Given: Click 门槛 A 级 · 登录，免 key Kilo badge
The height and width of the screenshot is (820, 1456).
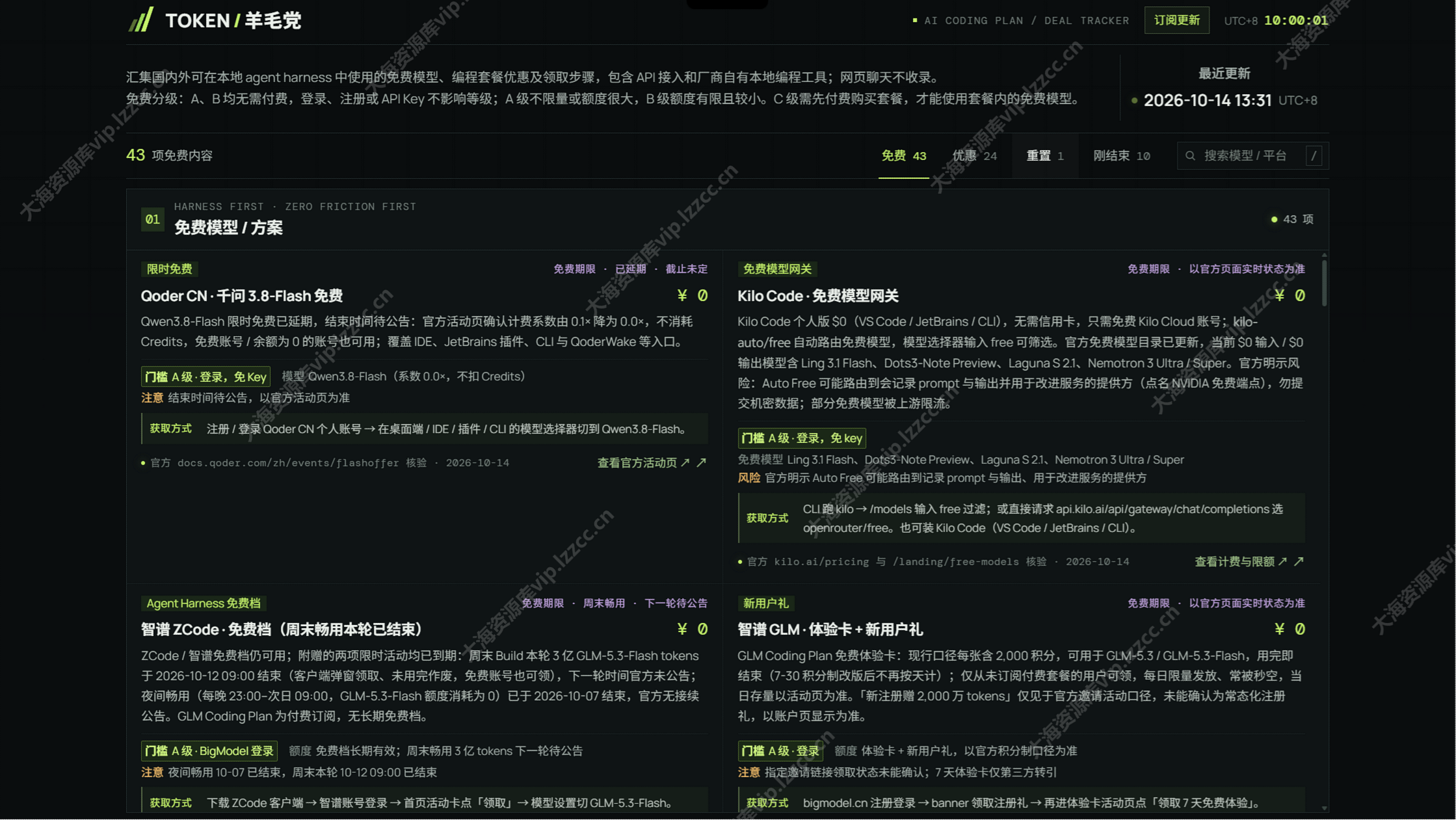Looking at the screenshot, I should point(802,438).
